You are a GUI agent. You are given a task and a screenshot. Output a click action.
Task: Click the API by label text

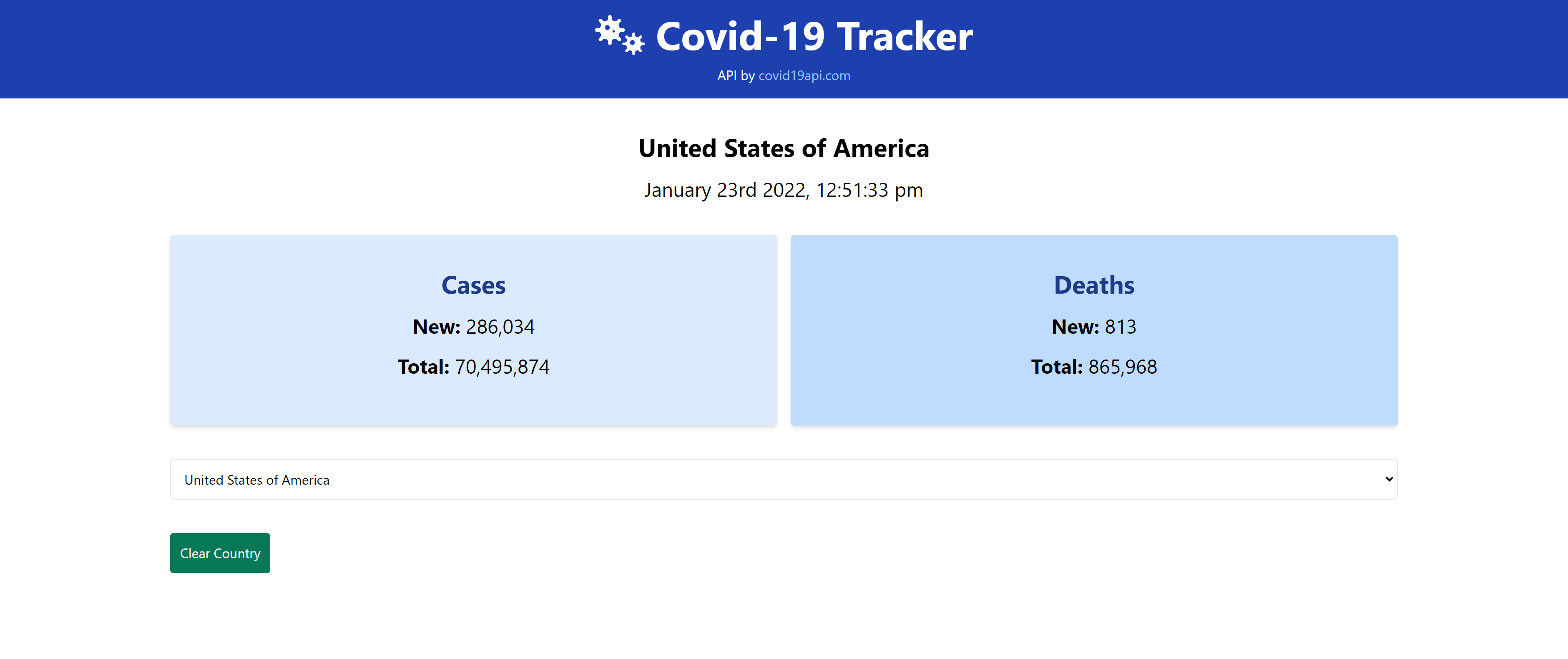pos(736,75)
